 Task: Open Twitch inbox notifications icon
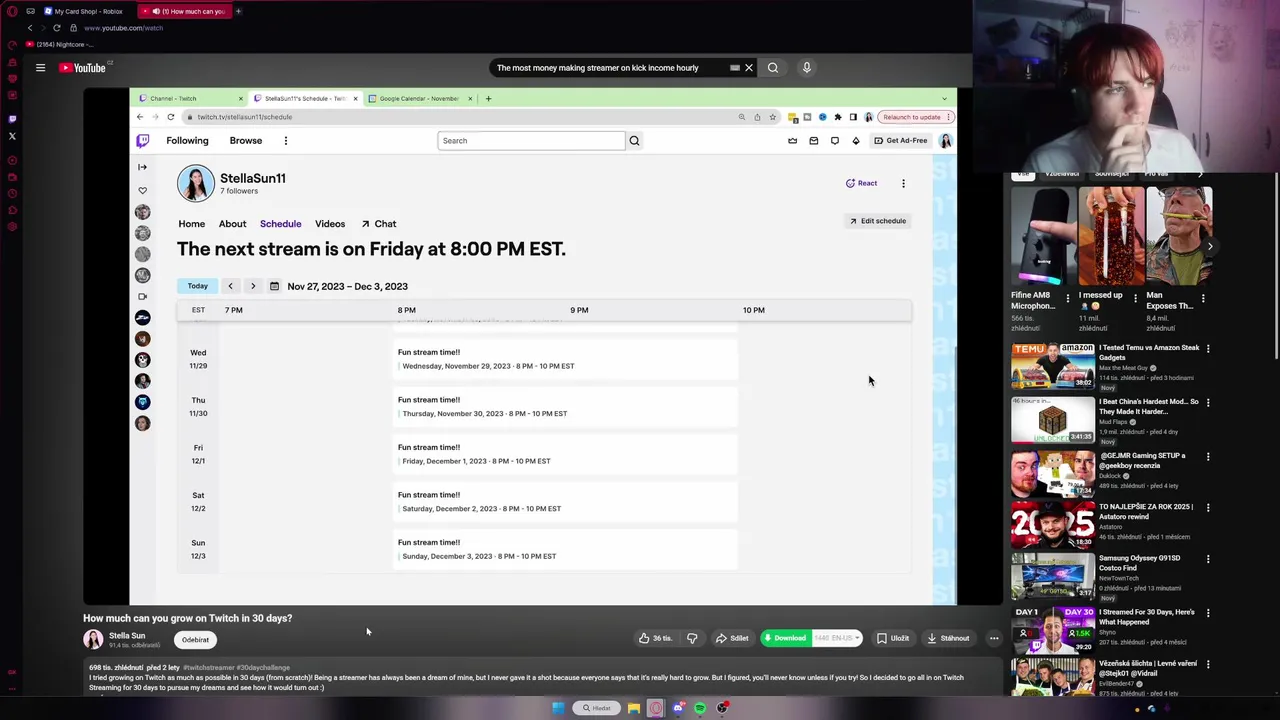[814, 141]
